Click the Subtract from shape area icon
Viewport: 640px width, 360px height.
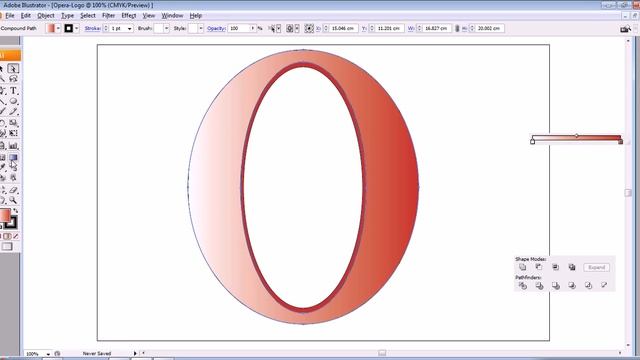(539, 267)
